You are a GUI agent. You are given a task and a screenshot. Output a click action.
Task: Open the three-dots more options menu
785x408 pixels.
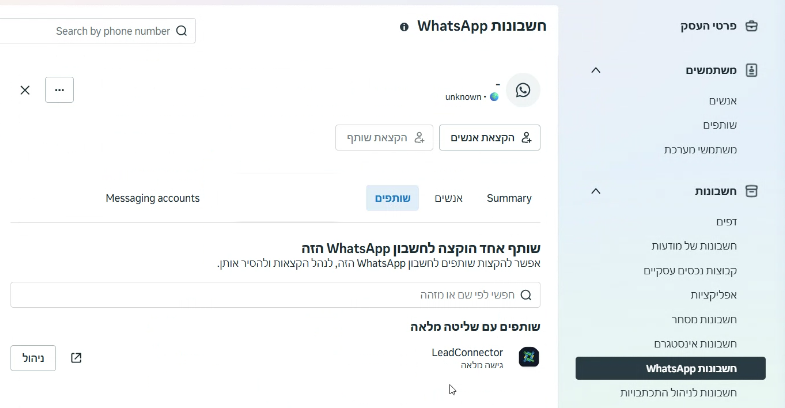60,90
